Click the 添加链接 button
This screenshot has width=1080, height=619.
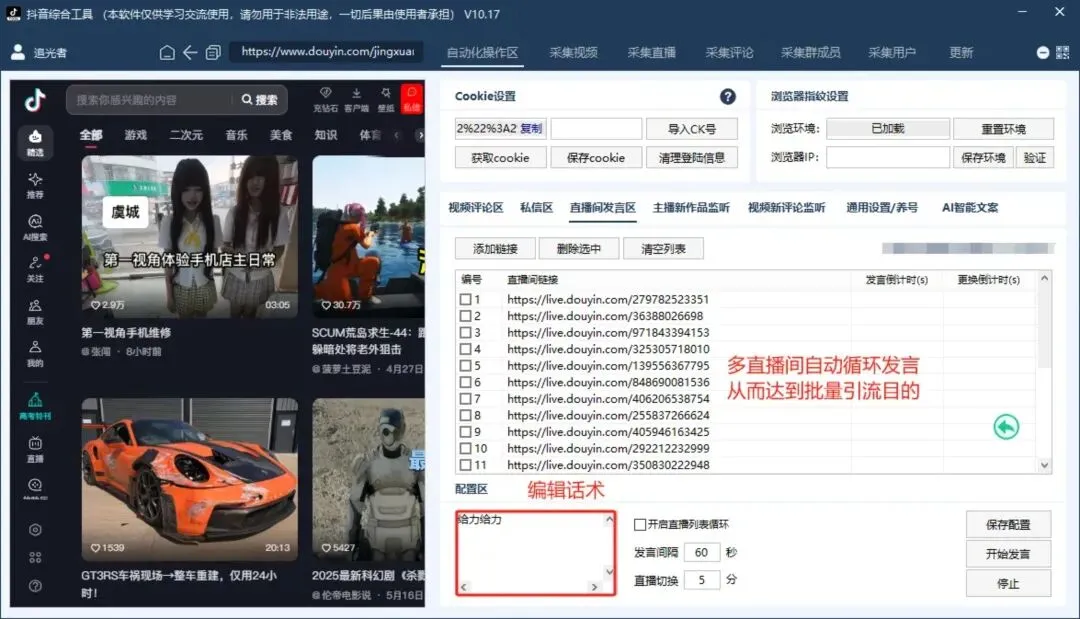(495, 249)
